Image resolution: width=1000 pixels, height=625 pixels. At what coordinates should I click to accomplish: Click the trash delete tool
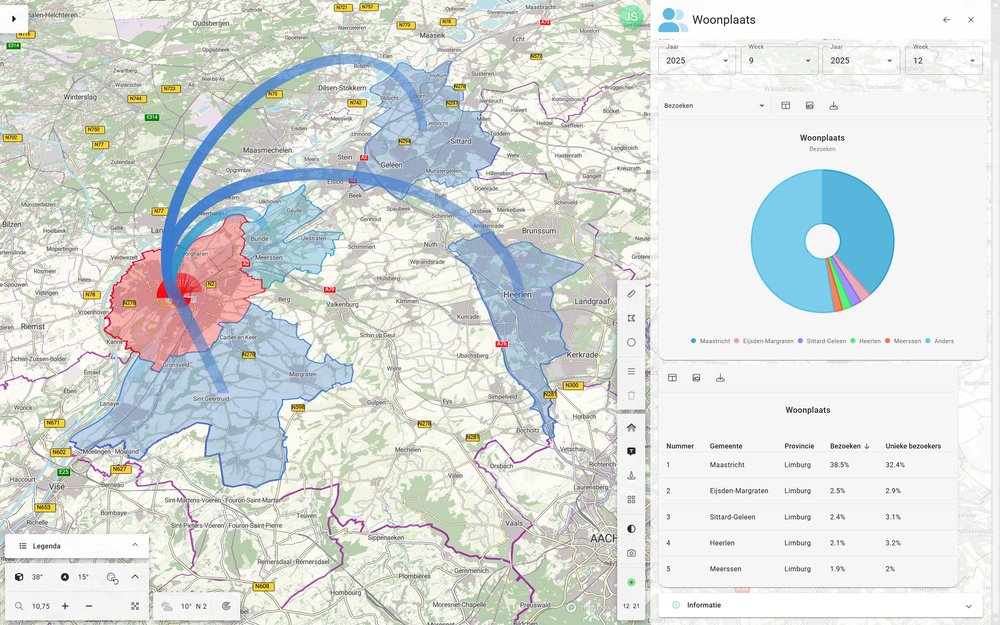tap(632, 394)
